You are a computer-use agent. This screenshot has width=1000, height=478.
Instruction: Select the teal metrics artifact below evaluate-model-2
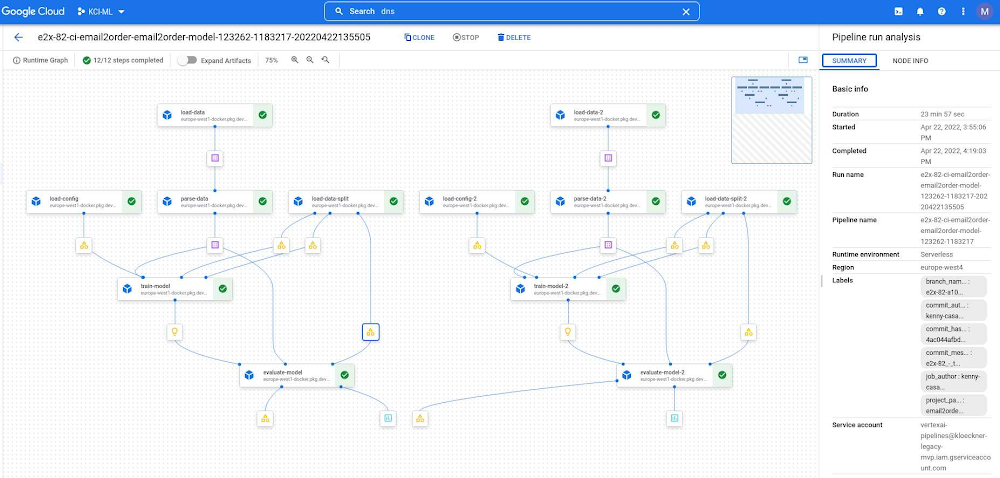pos(674,418)
